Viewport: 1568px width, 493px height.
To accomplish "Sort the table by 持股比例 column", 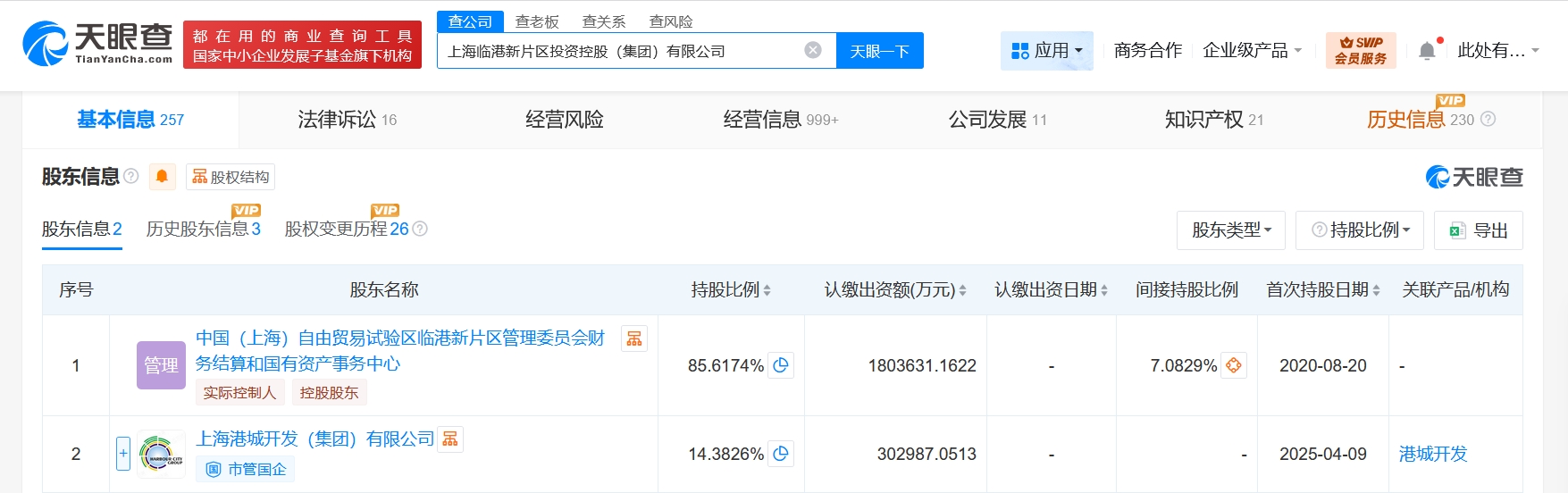I will click(x=730, y=290).
